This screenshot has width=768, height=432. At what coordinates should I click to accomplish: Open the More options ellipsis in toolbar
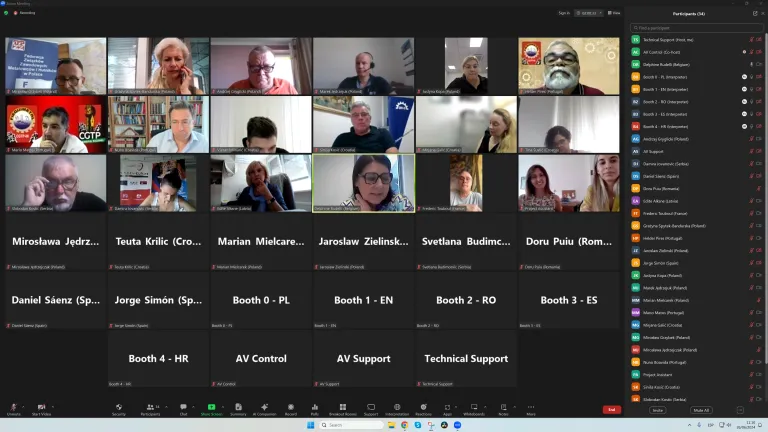[x=531, y=409]
